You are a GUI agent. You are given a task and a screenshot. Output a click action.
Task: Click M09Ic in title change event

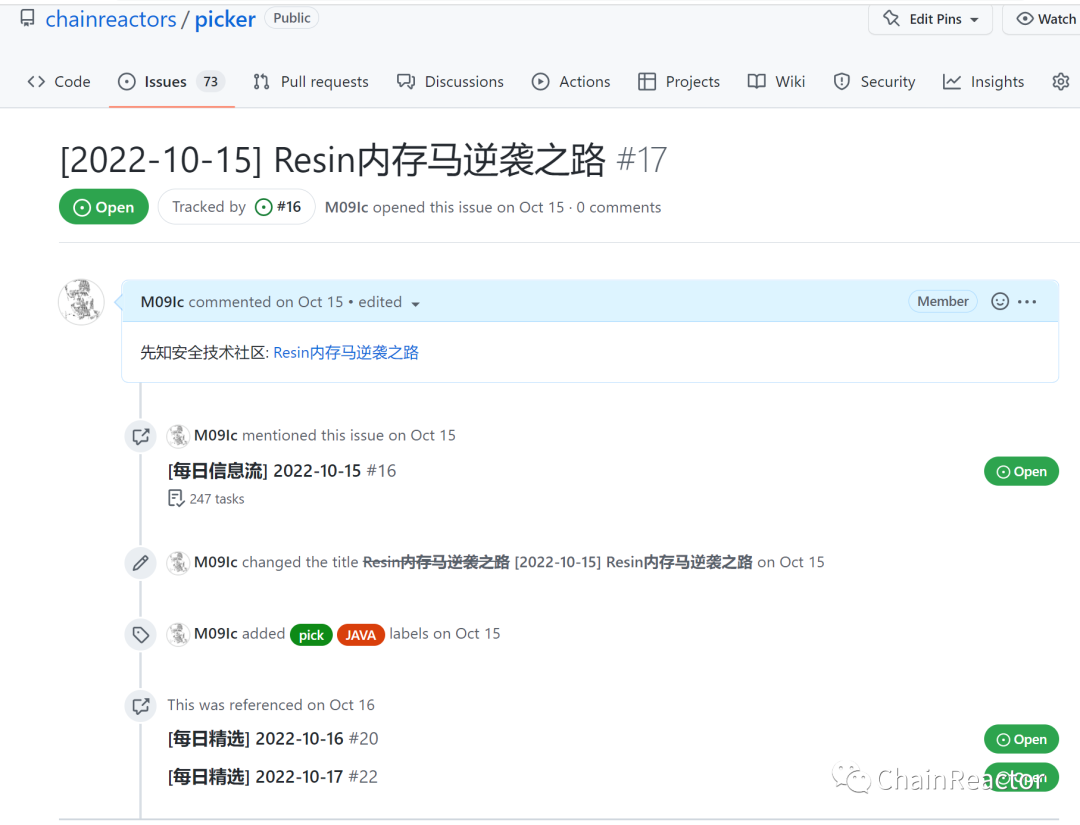coord(216,562)
